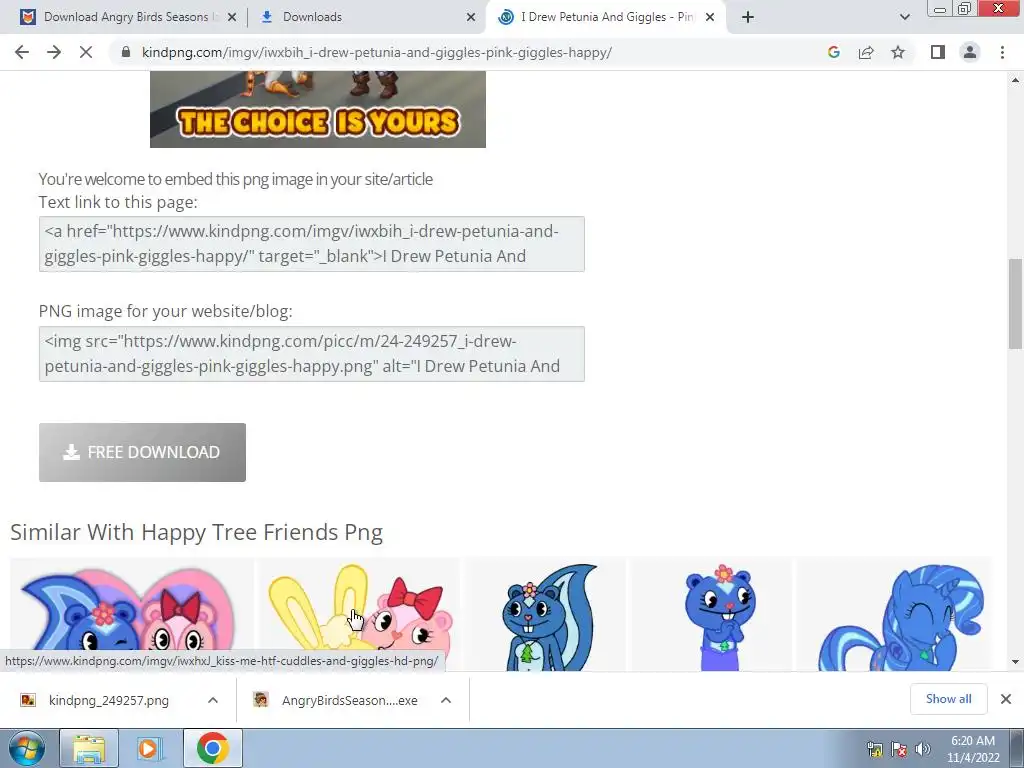The image size is (1024, 768).
Task: Click Show all downloads
Action: coord(948,699)
